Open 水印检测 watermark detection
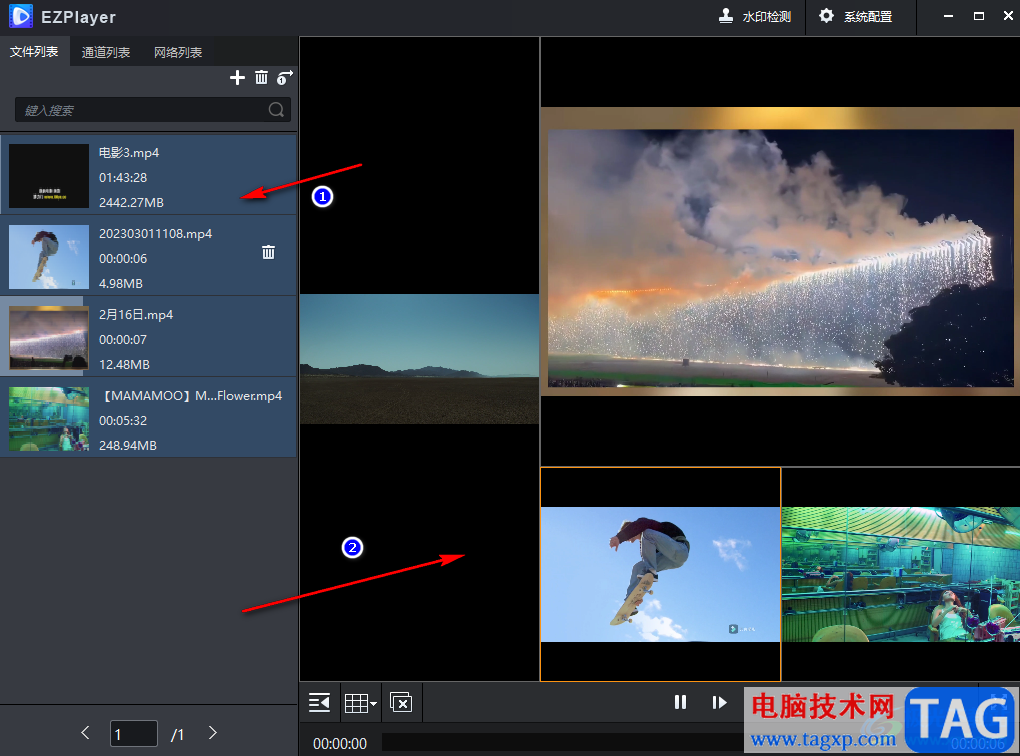This screenshot has width=1020, height=756. point(755,17)
